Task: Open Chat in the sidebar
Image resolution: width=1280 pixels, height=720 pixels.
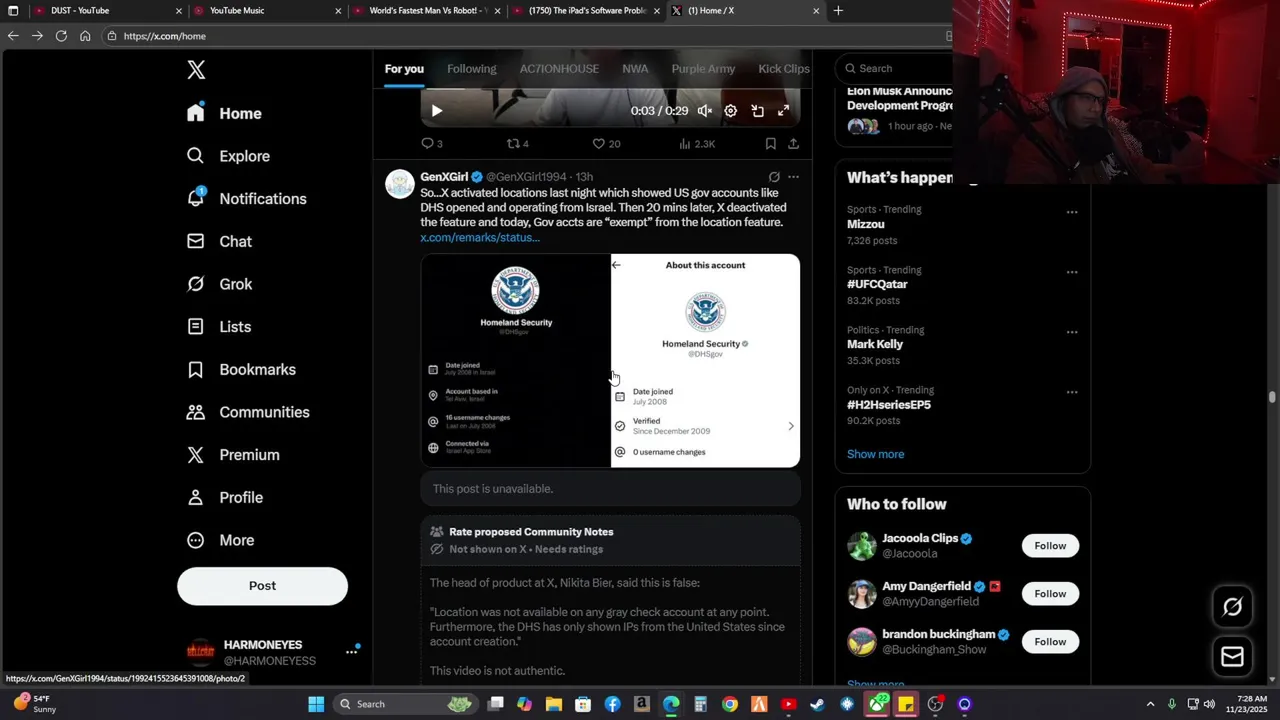Action: [x=221, y=241]
